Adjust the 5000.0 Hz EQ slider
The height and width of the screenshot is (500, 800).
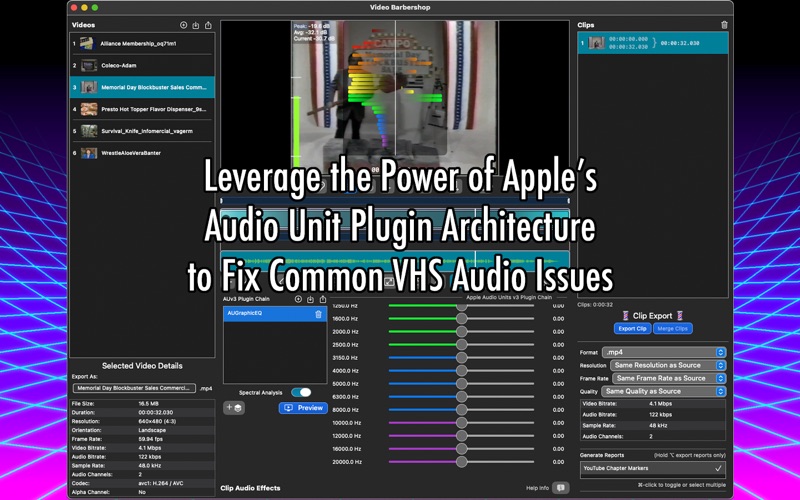[461, 384]
